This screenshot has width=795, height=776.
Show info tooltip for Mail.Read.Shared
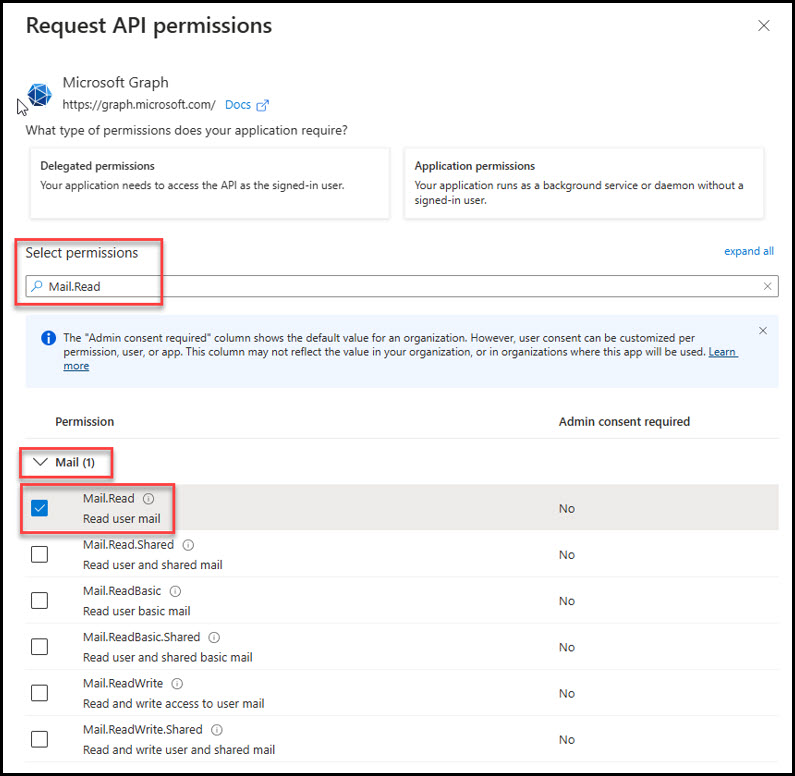click(x=188, y=545)
